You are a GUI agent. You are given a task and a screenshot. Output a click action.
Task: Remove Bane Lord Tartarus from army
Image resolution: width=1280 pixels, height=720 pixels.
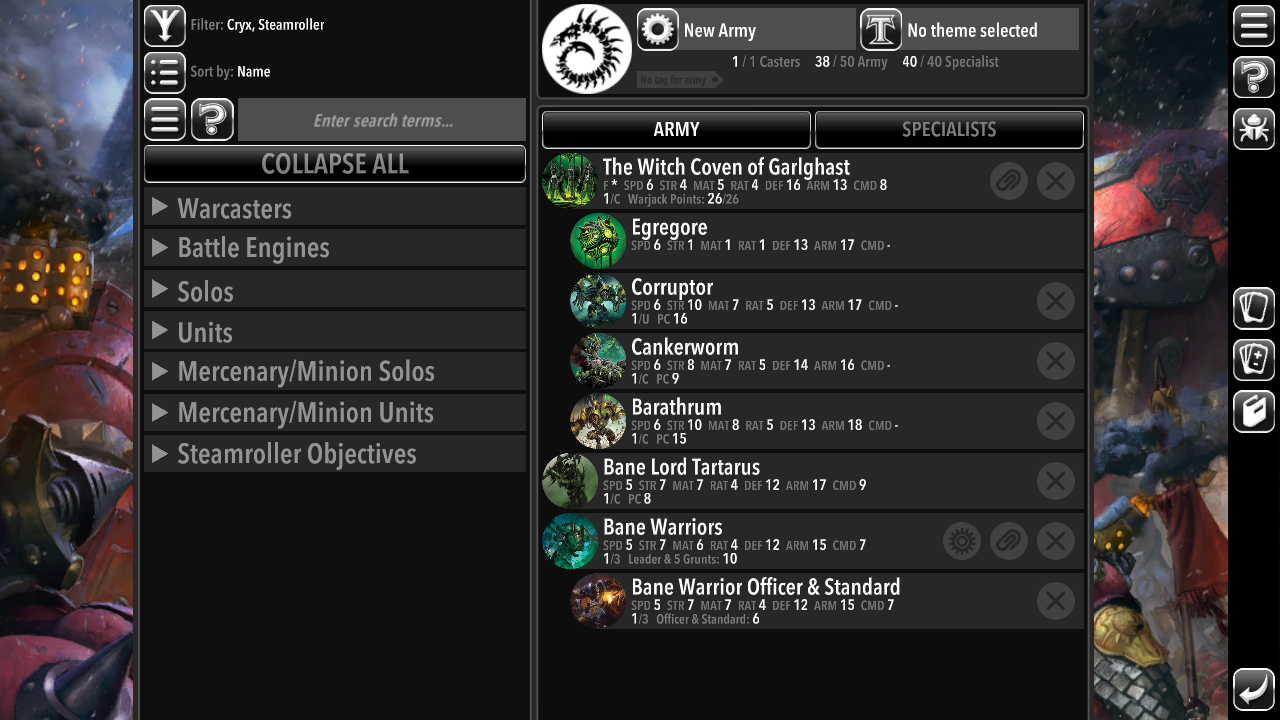(x=1056, y=481)
